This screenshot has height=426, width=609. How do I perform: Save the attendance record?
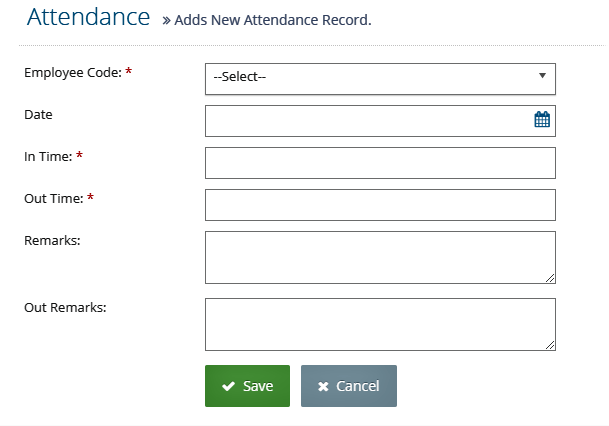tap(247, 386)
